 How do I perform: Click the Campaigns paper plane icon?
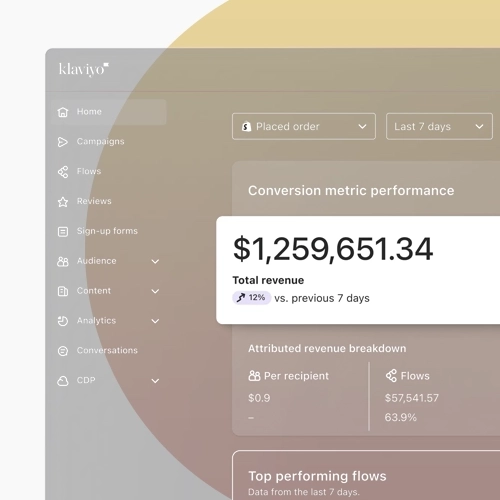coord(63,142)
